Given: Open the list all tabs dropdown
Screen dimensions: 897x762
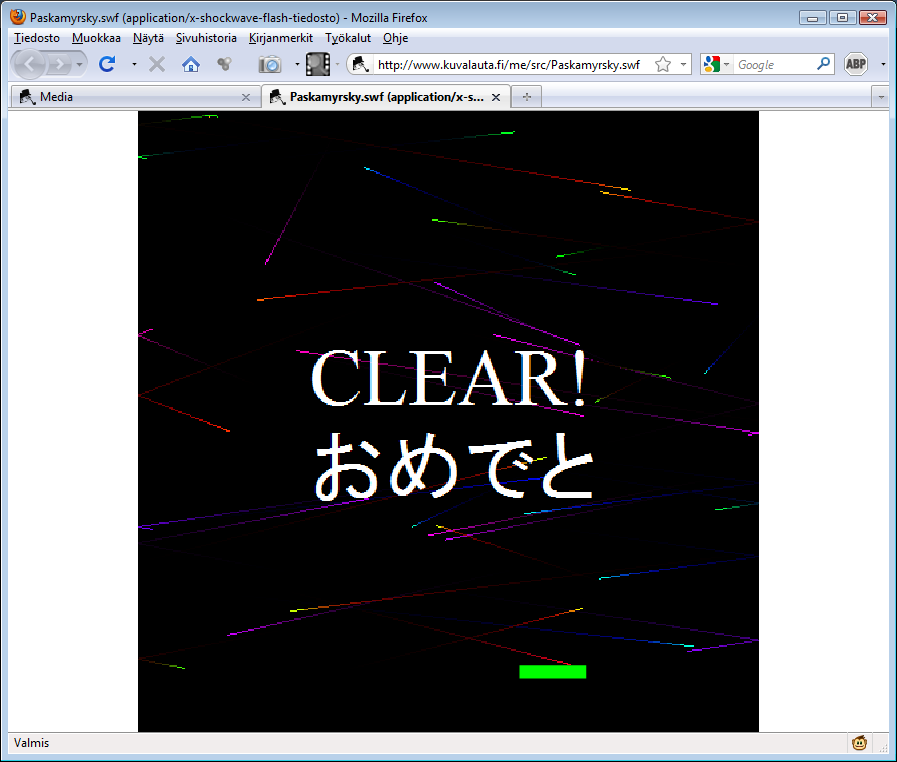Looking at the screenshot, I should pyautogui.click(x=880, y=97).
